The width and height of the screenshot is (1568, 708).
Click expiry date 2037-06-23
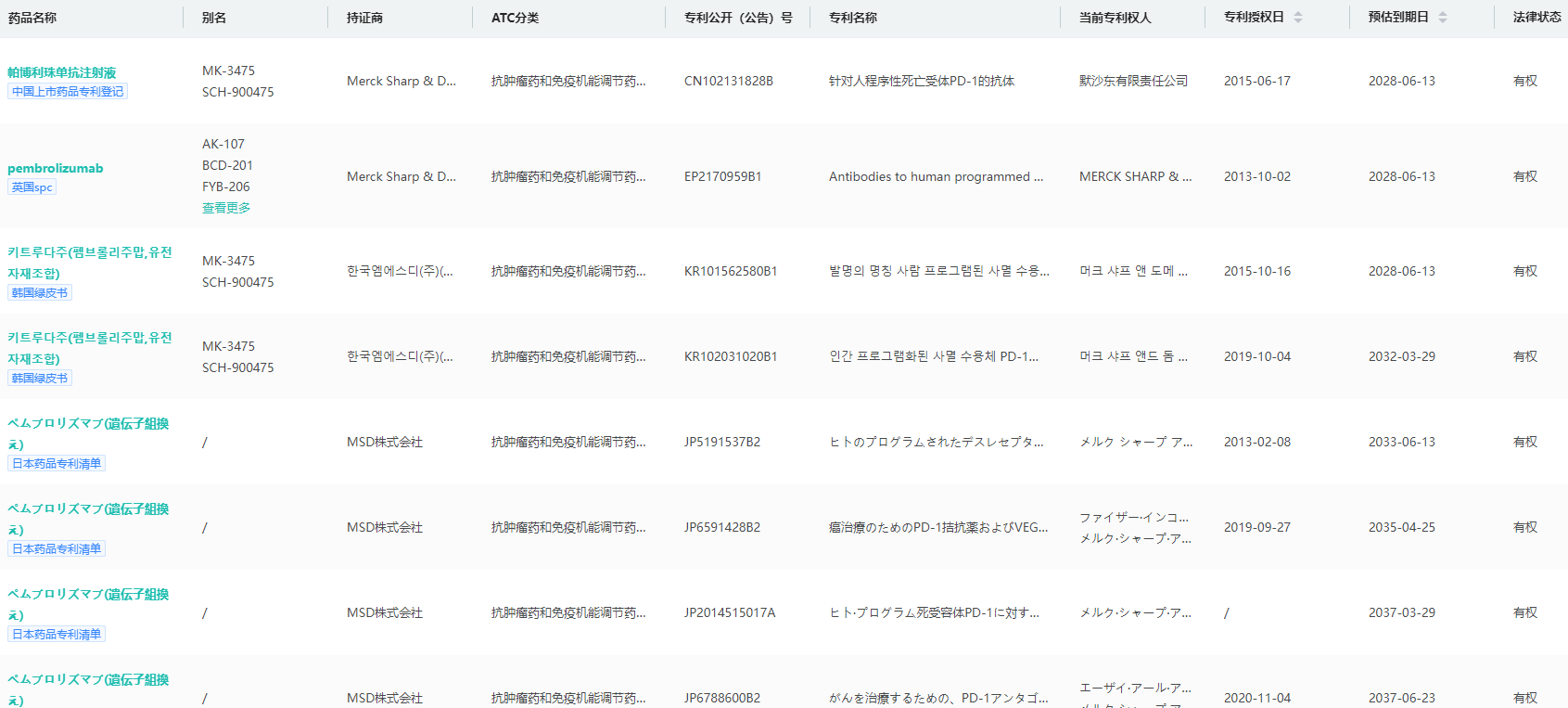tap(1402, 699)
